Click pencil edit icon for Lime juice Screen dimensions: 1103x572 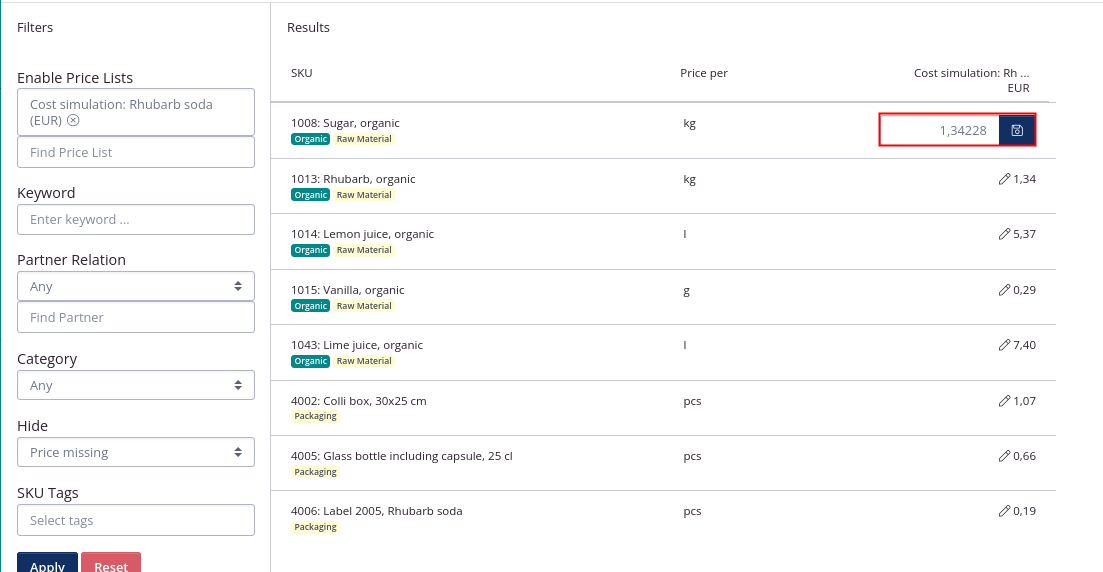(1004, 345)
